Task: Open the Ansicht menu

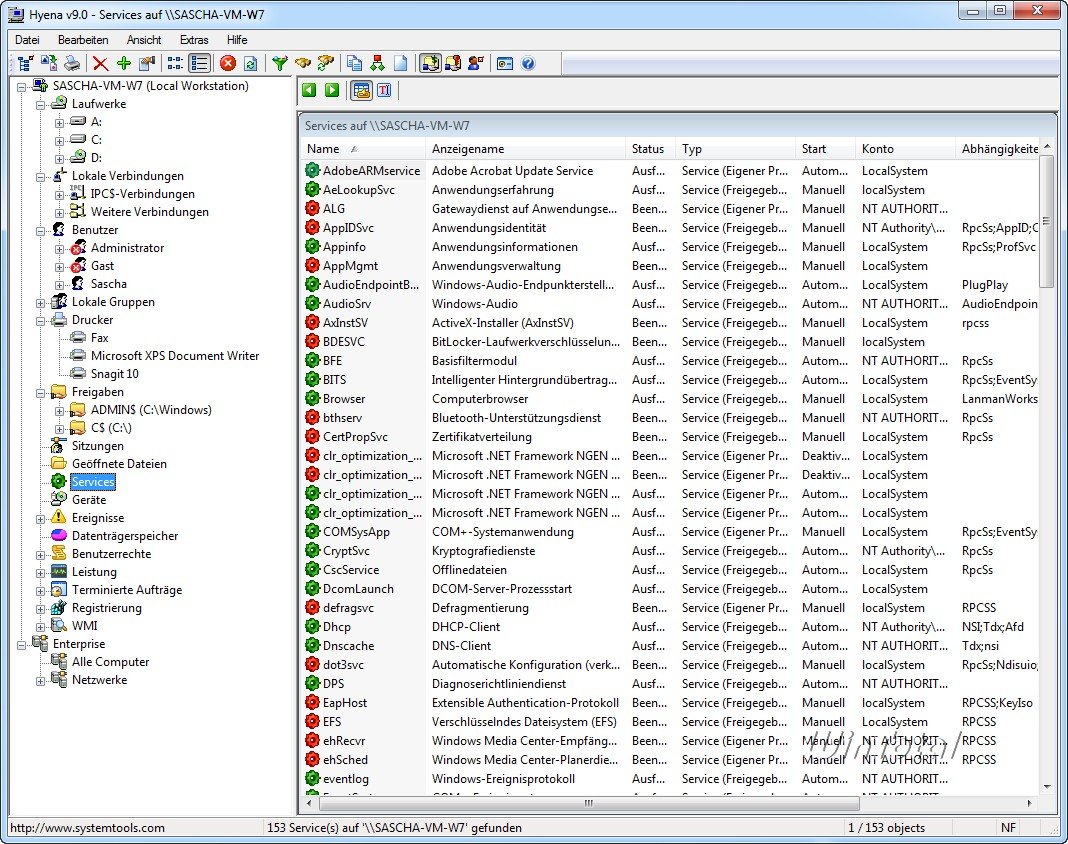Action: (144, 40)
